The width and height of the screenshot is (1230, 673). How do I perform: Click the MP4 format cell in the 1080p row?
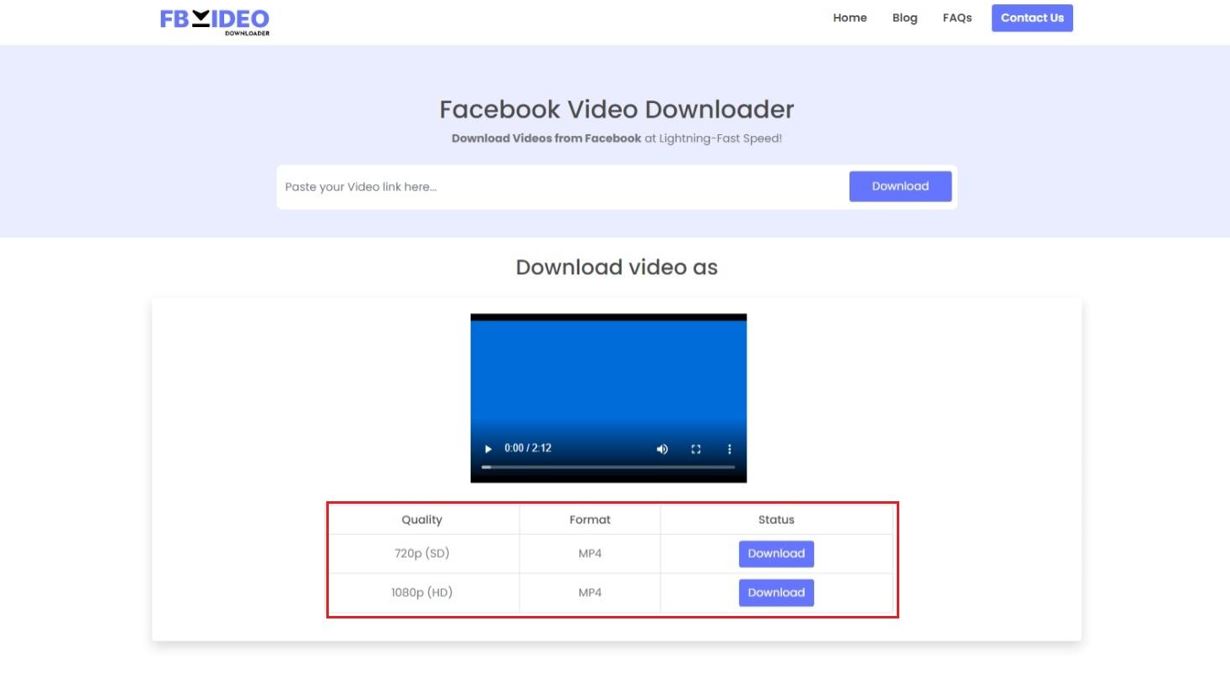[x=590, y=593]
